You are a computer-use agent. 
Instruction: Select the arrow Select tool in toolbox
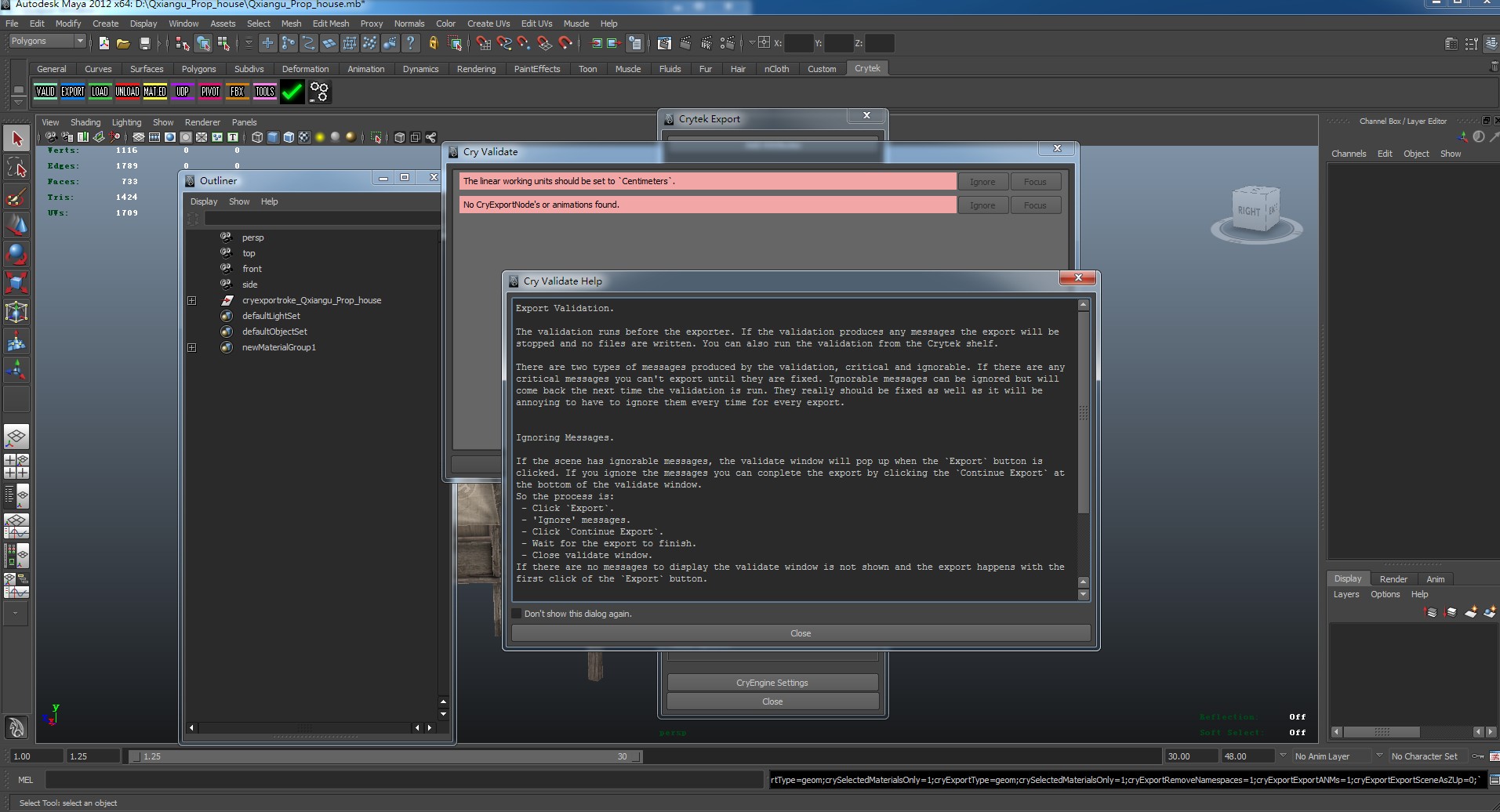pos(16,140)
